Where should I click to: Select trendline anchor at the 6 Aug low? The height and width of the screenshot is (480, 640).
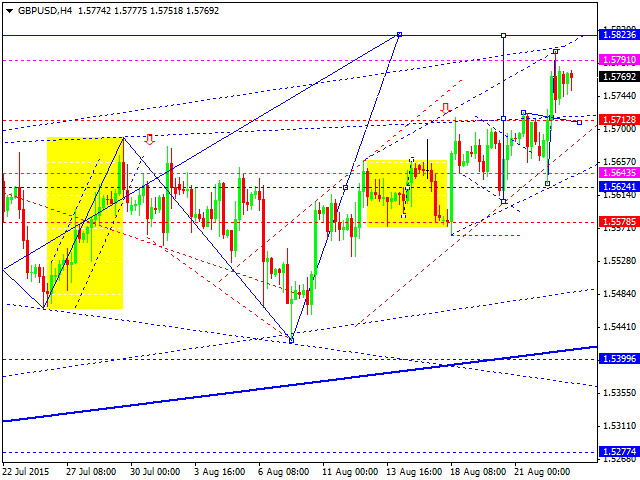click(291, 340)
